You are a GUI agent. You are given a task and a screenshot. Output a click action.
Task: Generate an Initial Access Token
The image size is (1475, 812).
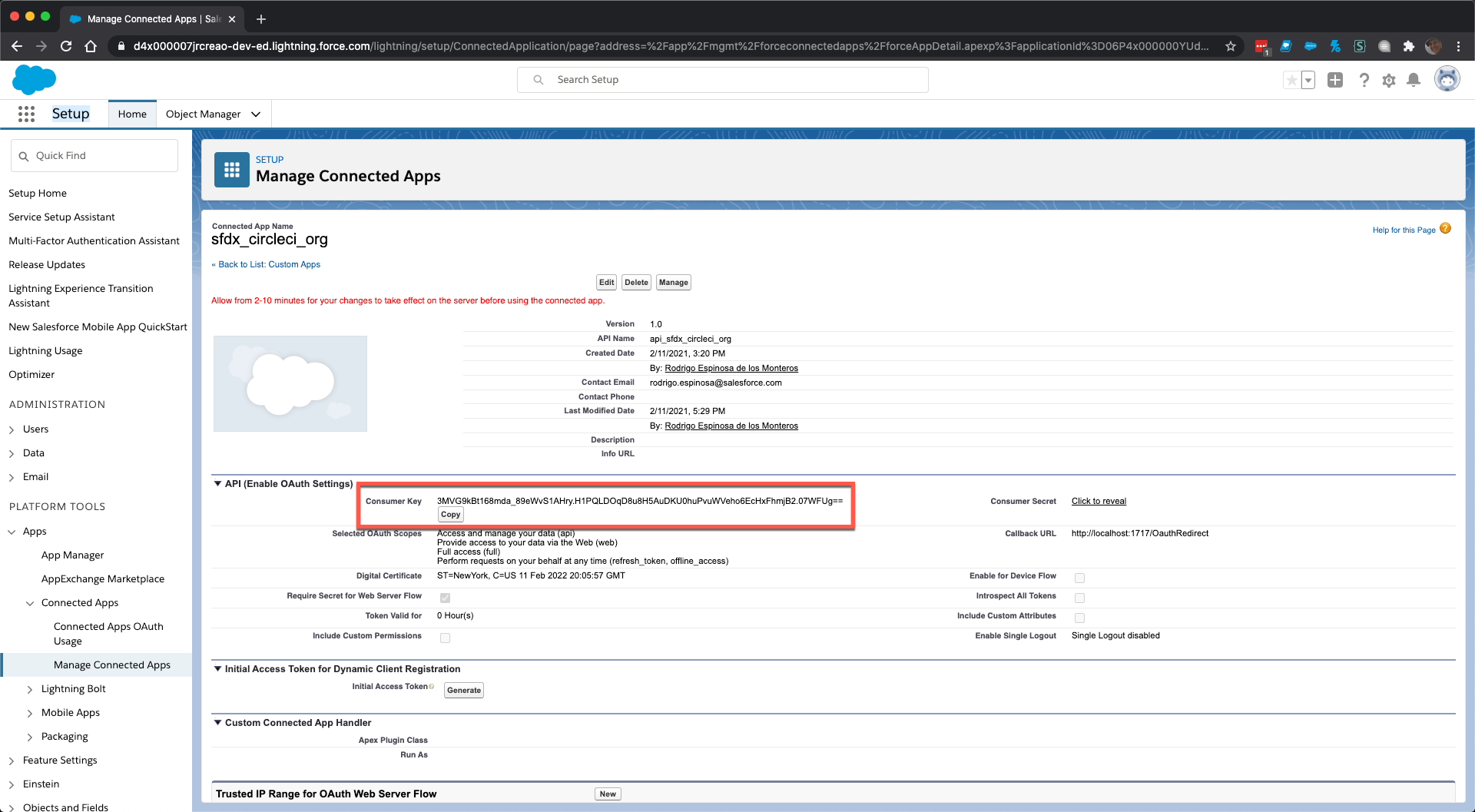coord(464,690)
